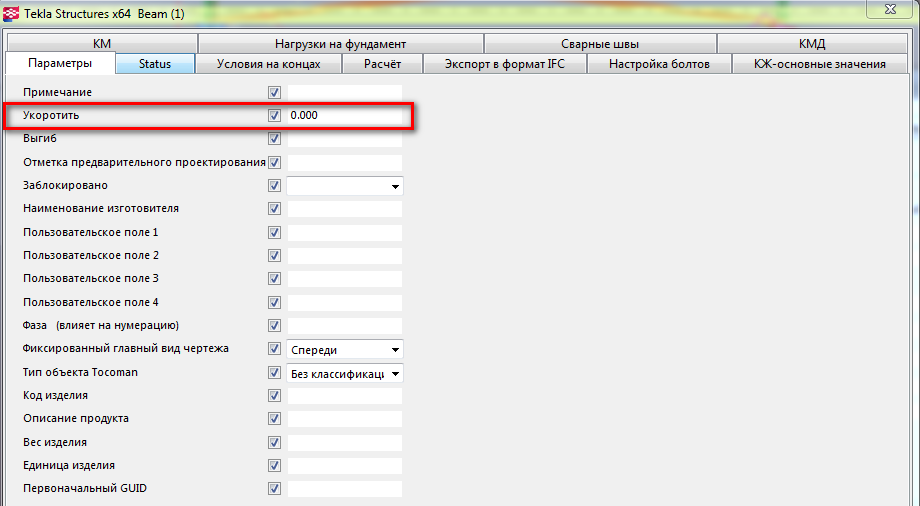Open the Без классификации Tocoman dropdown

point(345,373)
